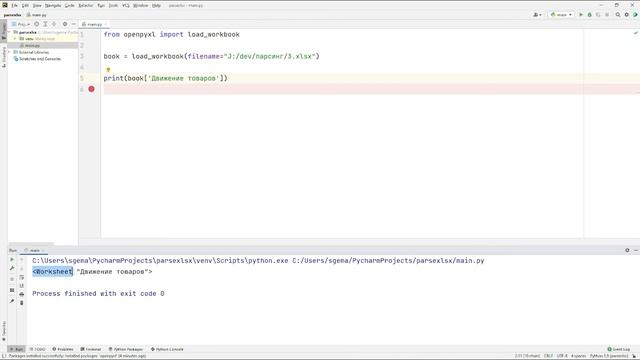Toggle scroll to end in console
The height and width of the screenshot is (360, 640).
(22, 286)
